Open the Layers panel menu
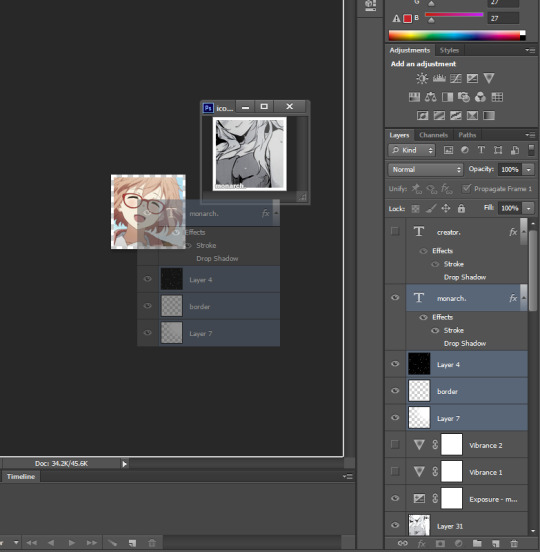 pyautogui.click(x=530, y=135)
